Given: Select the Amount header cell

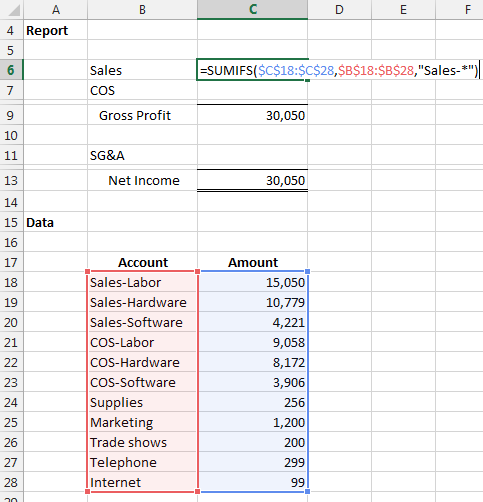Looking at the screenshot, I should pos(252,262).
